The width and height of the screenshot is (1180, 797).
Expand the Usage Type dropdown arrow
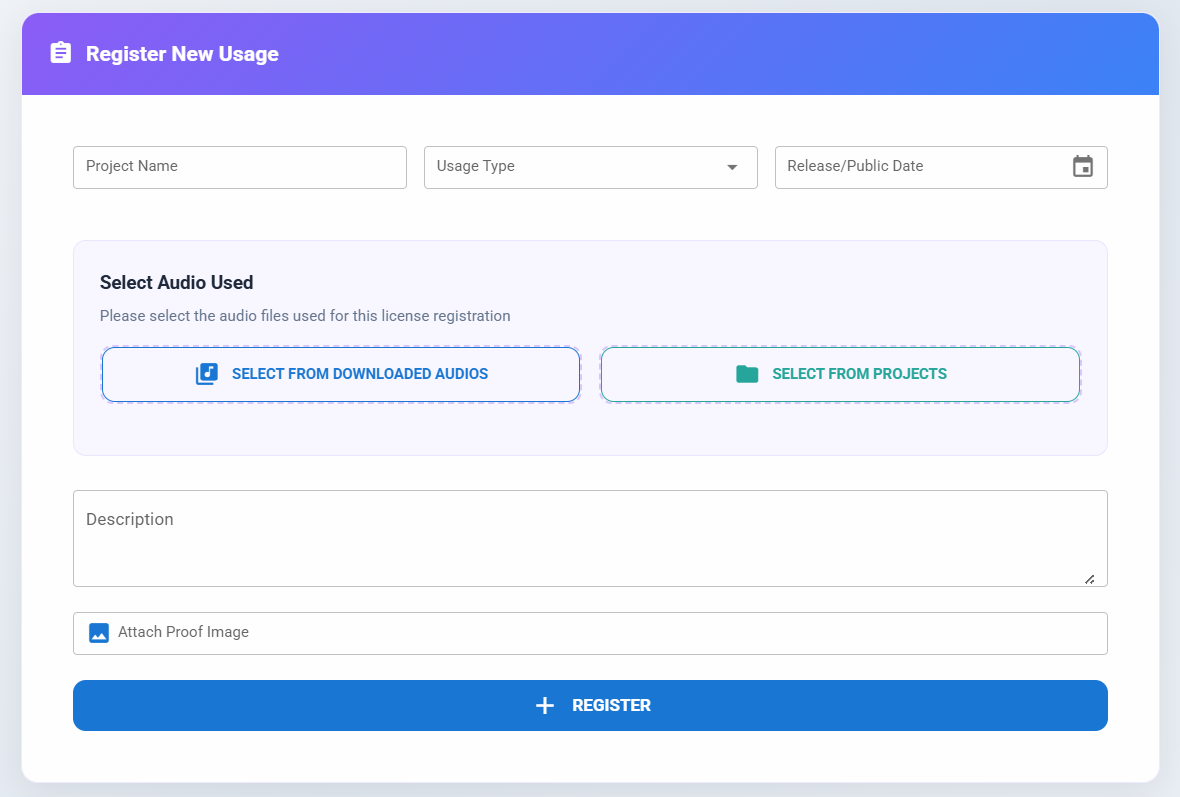[732, 167]
